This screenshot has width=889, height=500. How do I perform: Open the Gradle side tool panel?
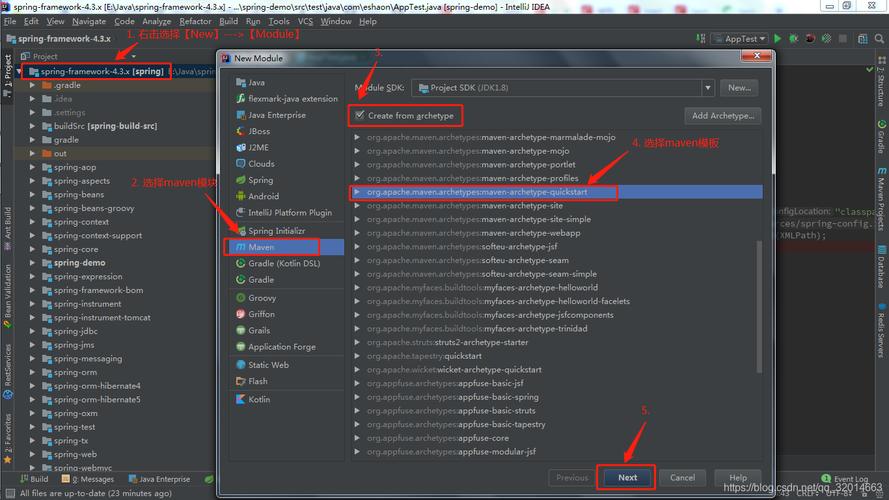(x=881, y=136)
